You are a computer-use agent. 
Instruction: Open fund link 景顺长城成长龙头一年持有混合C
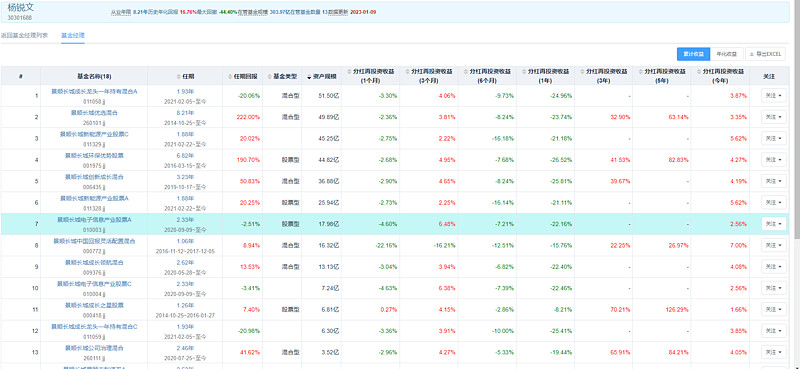pyautogui.click(x=94, y=327)
